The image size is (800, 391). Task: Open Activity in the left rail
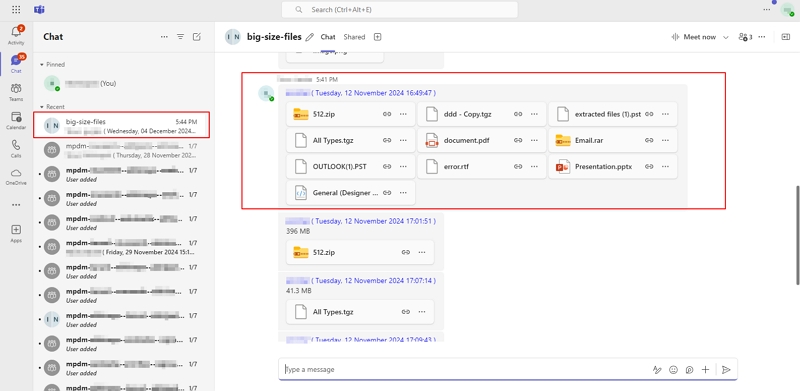click(16, 36)
